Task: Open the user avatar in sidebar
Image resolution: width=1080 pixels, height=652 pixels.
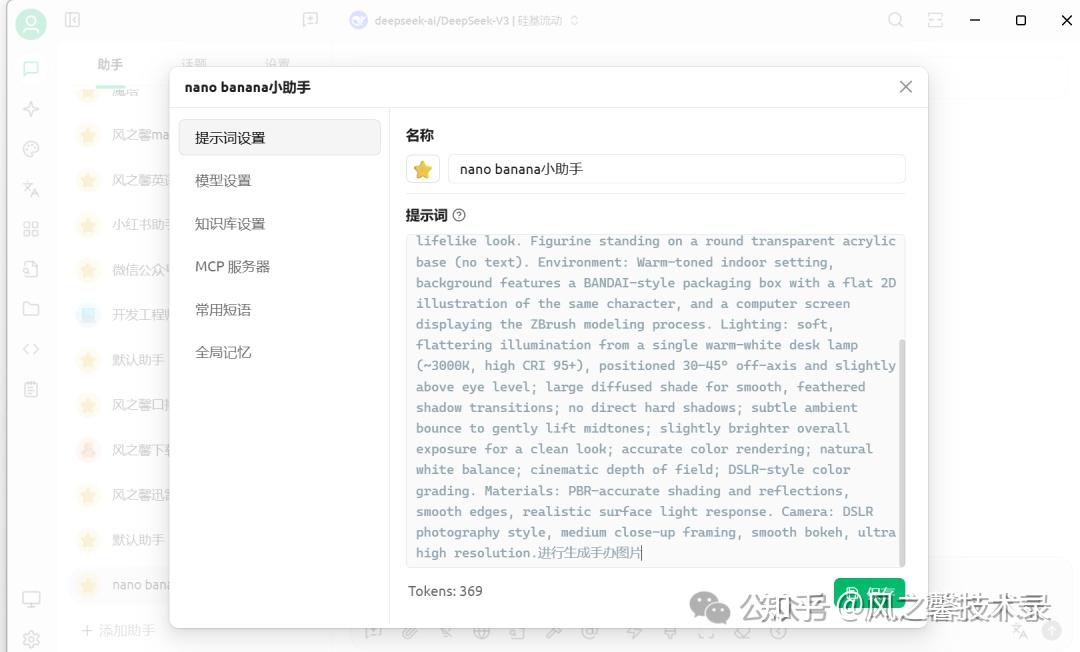Action: (31, 24)
